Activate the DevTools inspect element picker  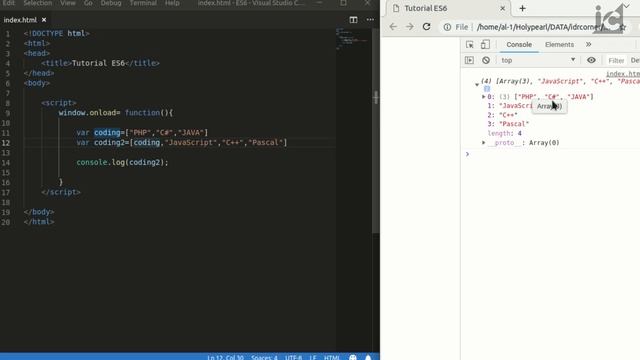[x=469, y=44]
